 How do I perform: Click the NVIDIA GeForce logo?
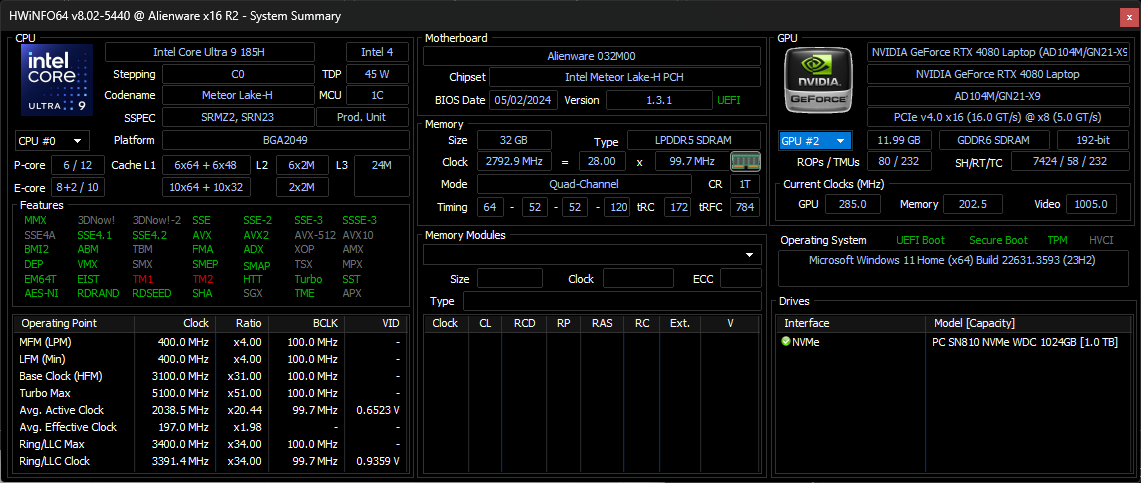click(818, 79)
